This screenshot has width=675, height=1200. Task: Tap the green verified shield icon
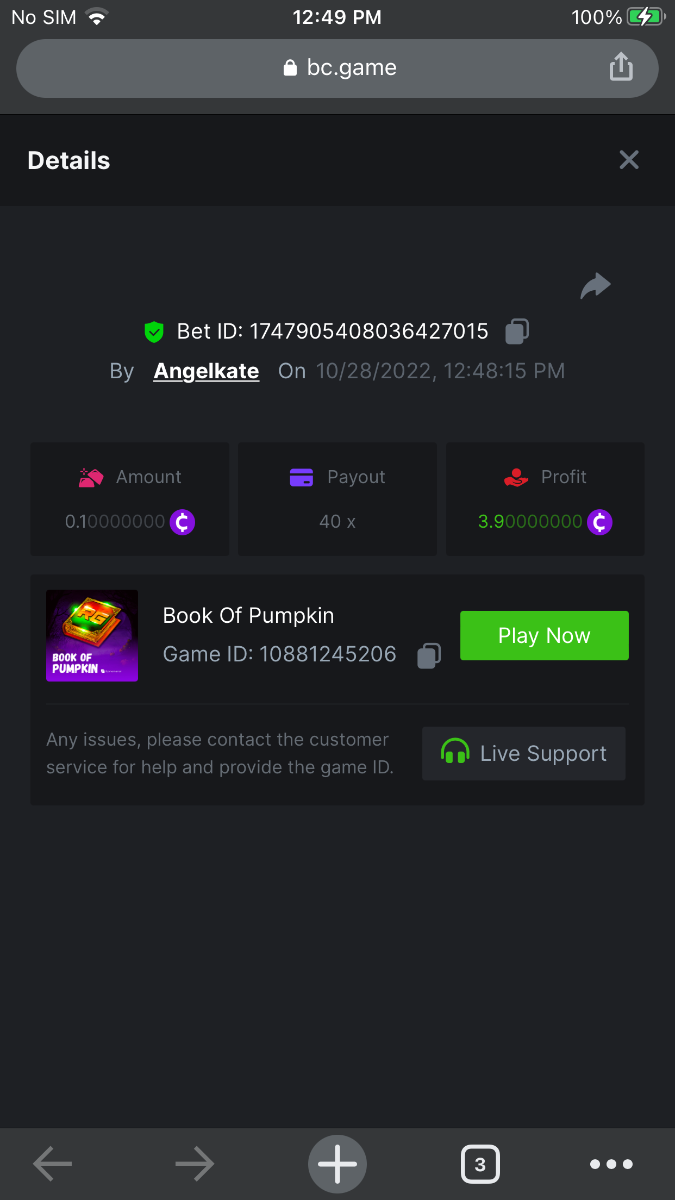tap(154, 332)
